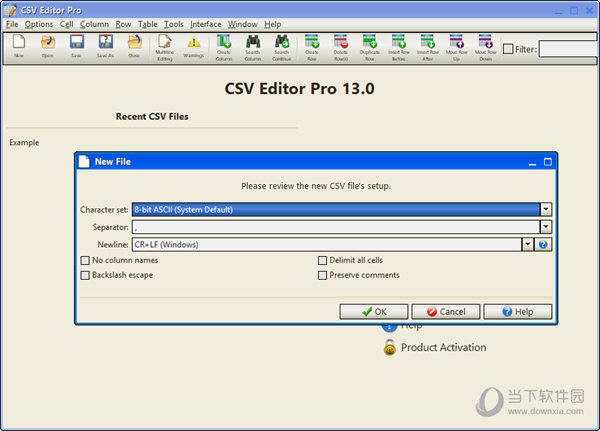The width and height of the screenshot is (600, 431).
Task: Open the Table menu
Action: 148,24
